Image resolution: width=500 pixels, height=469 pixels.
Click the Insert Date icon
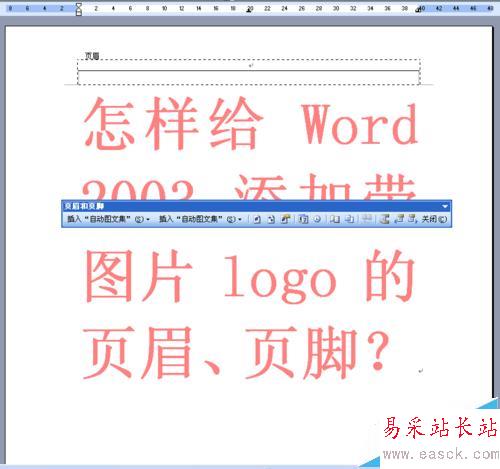(x=303, y=219)
